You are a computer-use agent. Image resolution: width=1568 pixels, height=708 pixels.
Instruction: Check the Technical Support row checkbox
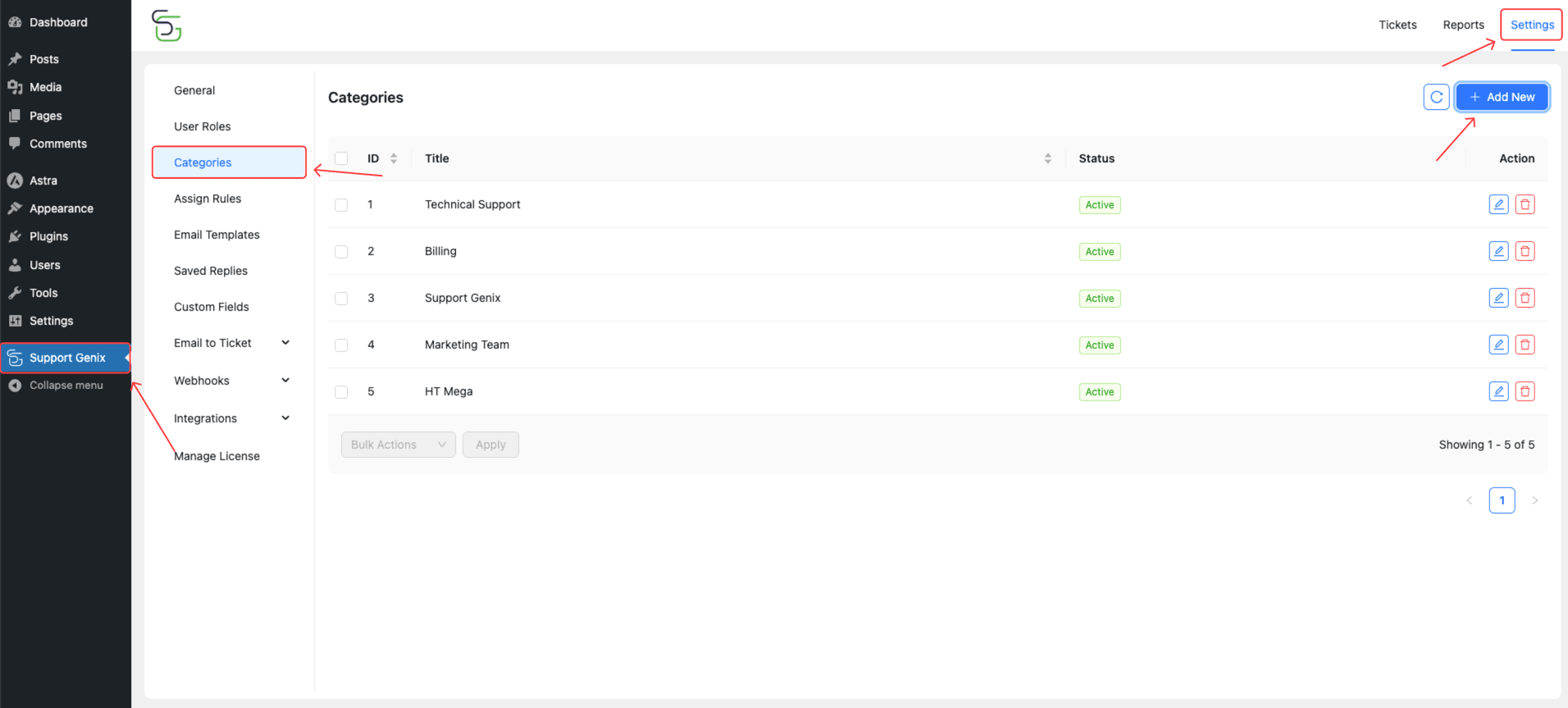click(x=341, y=205)
